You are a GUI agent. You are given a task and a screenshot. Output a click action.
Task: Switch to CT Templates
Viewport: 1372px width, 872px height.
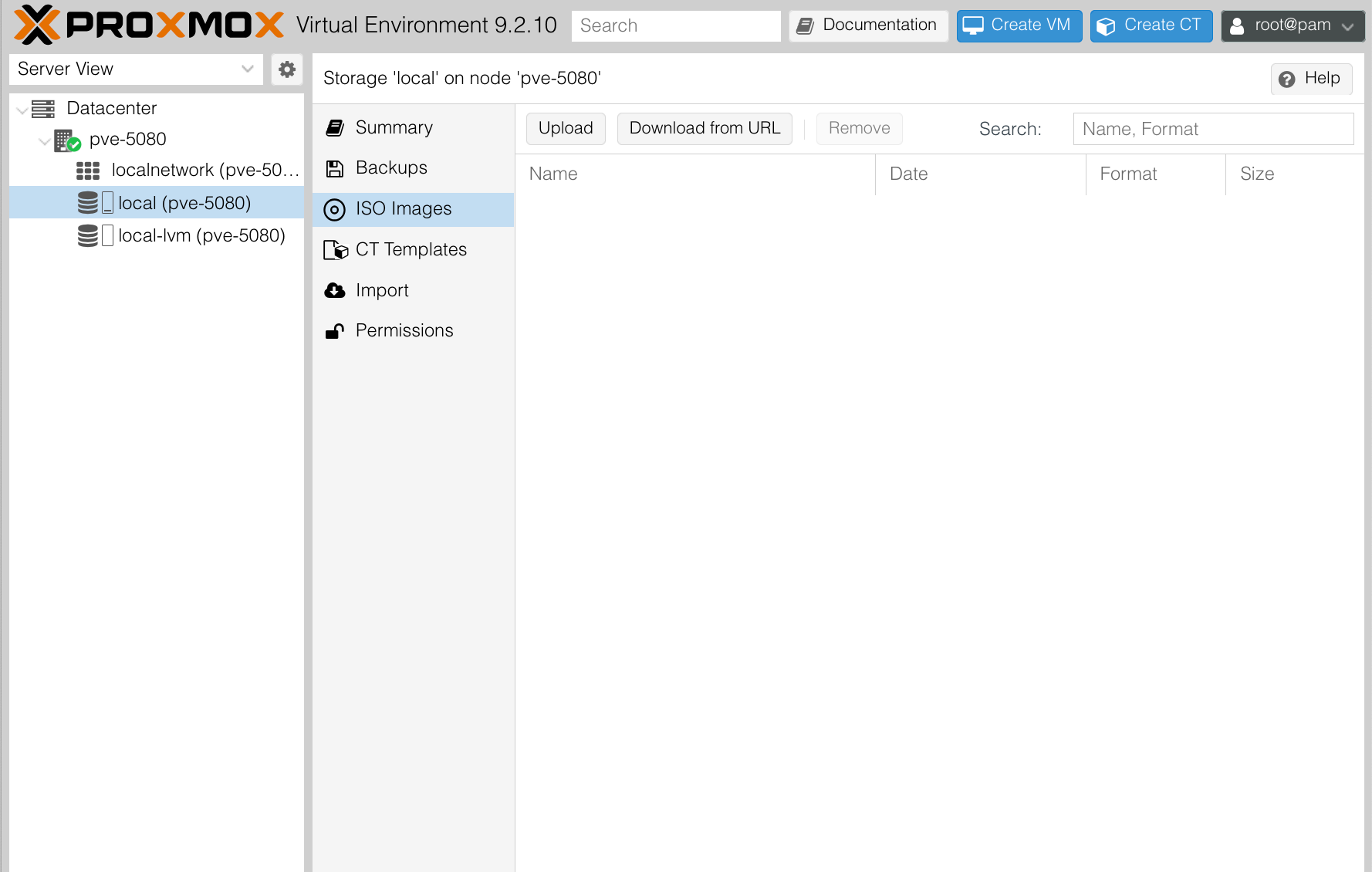click(414, 250)
